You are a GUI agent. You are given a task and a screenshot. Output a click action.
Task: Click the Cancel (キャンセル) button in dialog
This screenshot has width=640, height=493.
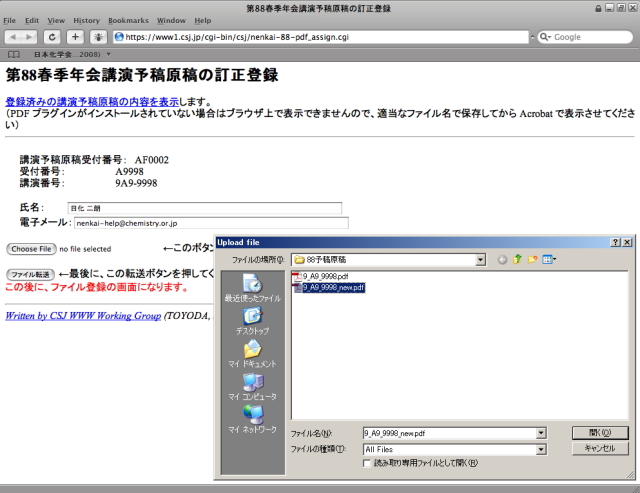[599, 449]
